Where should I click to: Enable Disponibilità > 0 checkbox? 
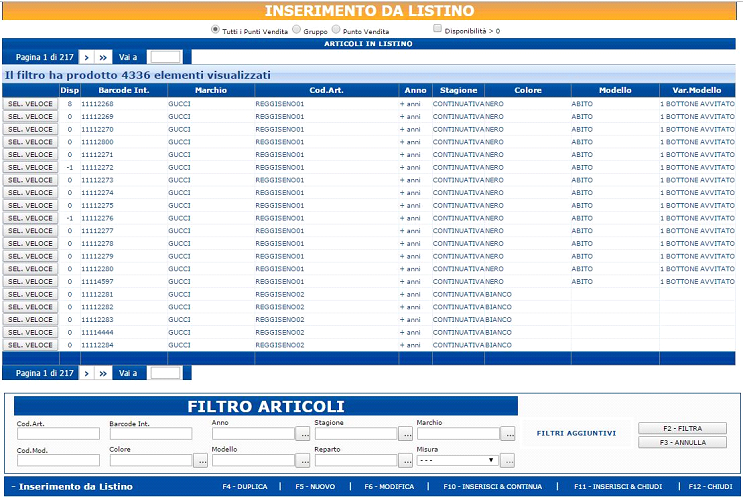(437, 28)
